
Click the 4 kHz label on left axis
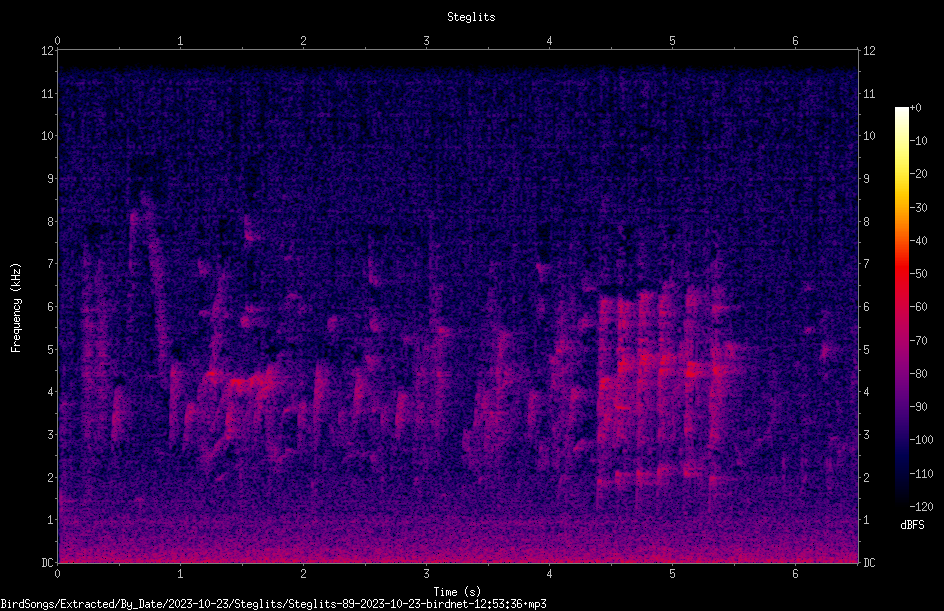click(x=51, y=392)
